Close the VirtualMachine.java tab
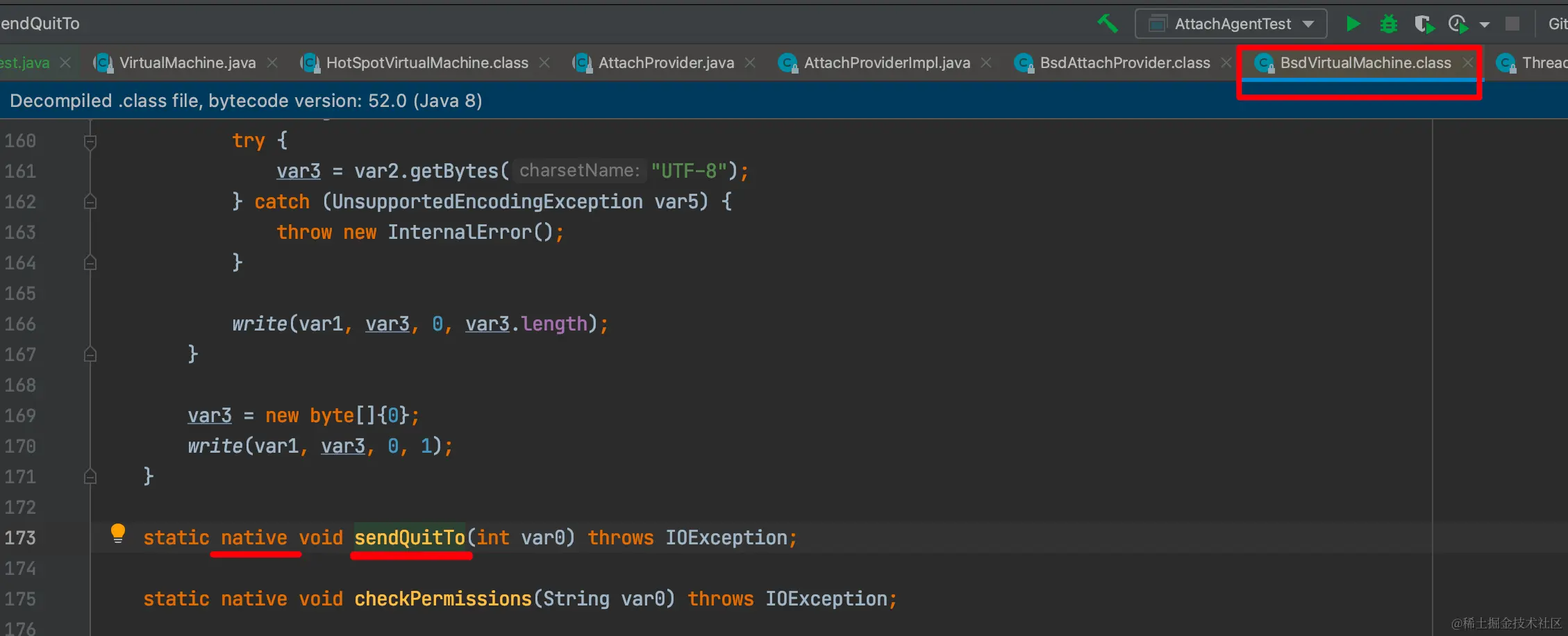This screenshot has width=1568, height=636. click(x=272, y=62)
